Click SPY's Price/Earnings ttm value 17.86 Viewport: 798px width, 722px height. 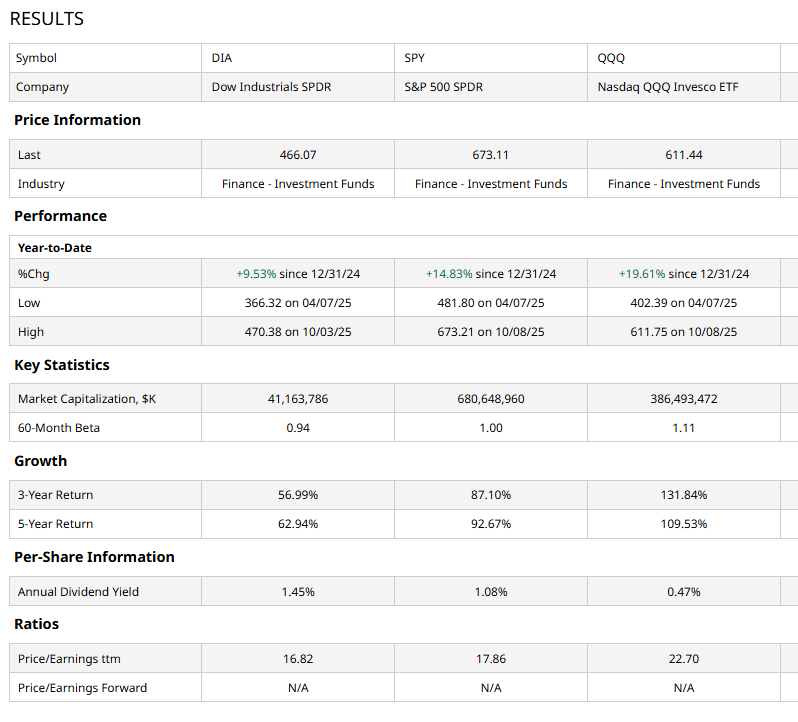491,659
